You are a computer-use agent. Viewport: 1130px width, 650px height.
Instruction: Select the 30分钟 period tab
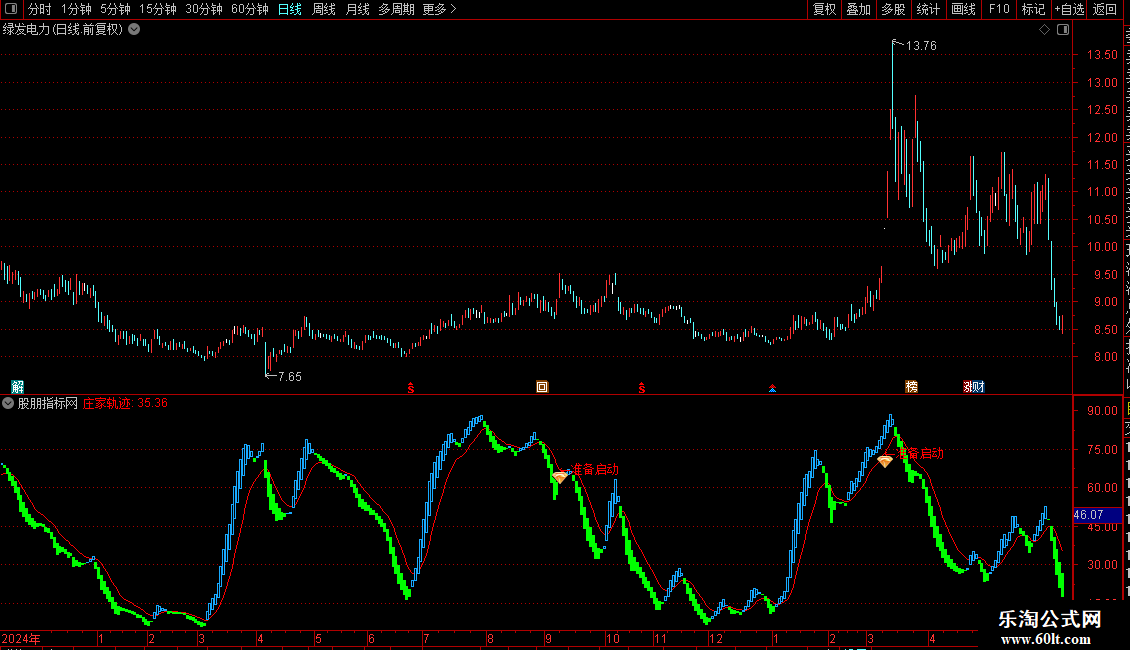pos(204,9)
